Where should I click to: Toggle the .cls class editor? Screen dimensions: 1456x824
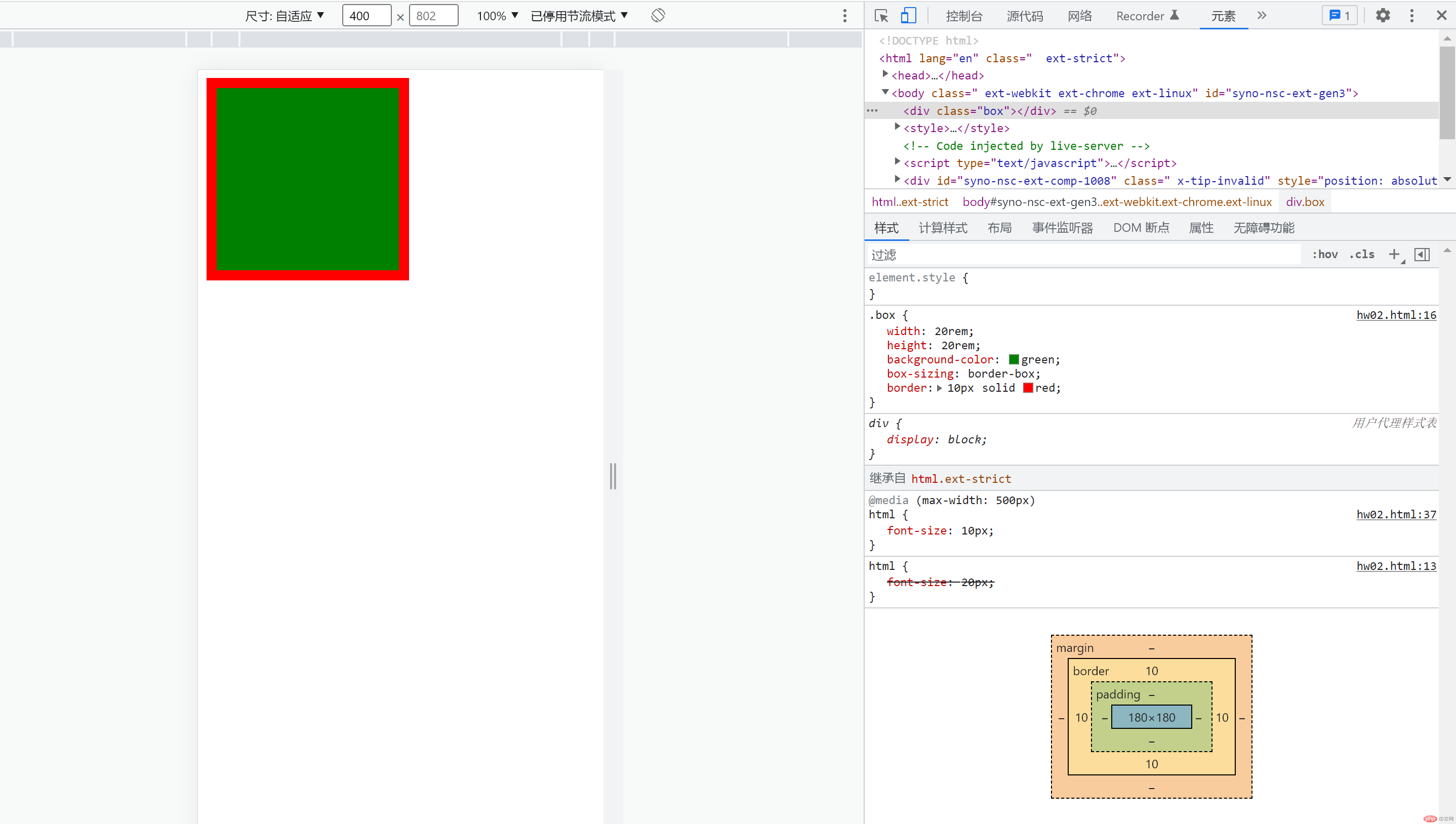(x=1361, y=255)
